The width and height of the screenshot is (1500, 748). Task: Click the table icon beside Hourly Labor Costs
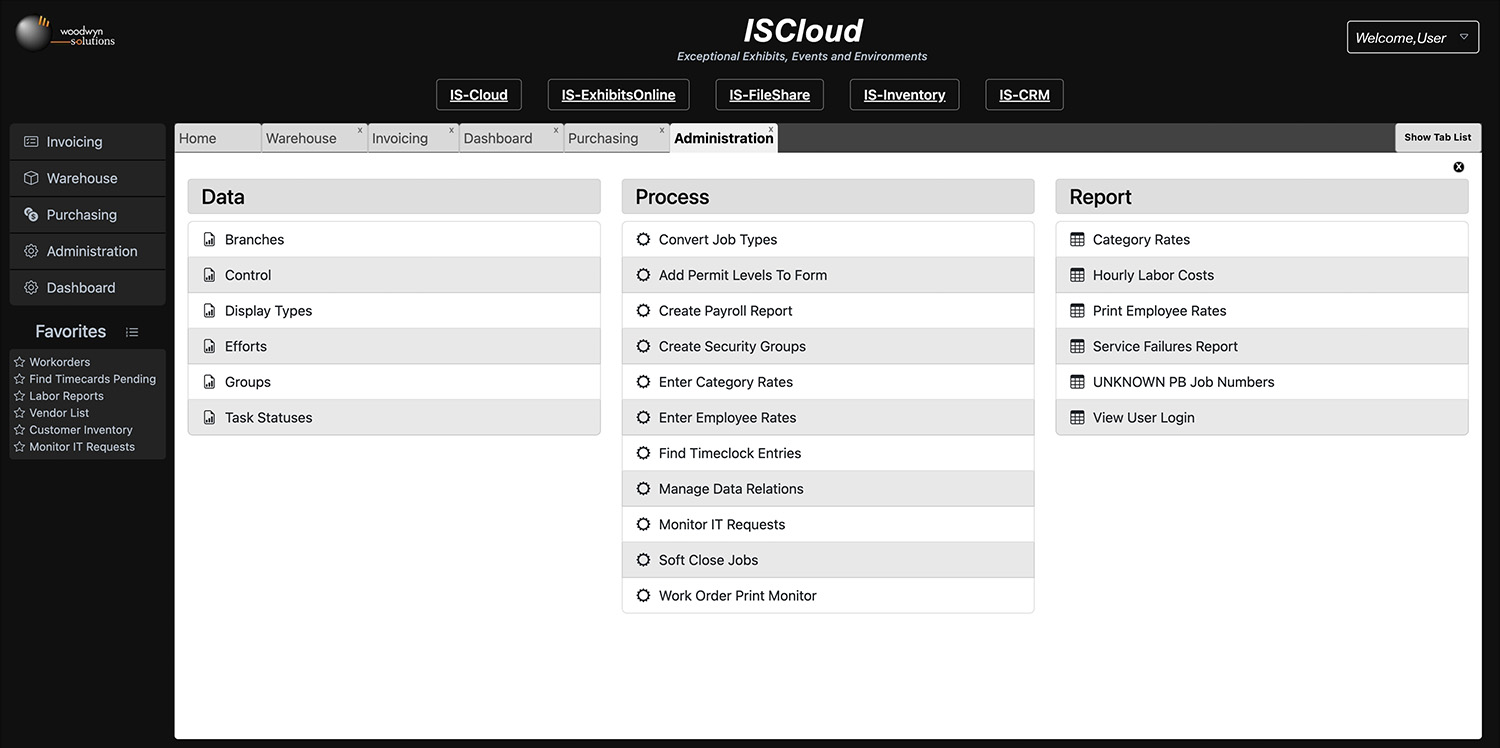(x=1077, y=275)
